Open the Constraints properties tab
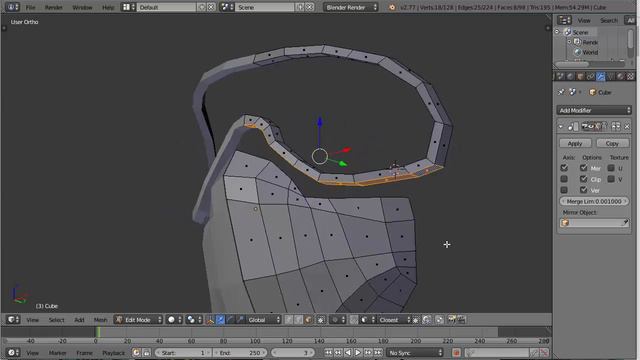The image size is (640, 360). tap(591, 76)
